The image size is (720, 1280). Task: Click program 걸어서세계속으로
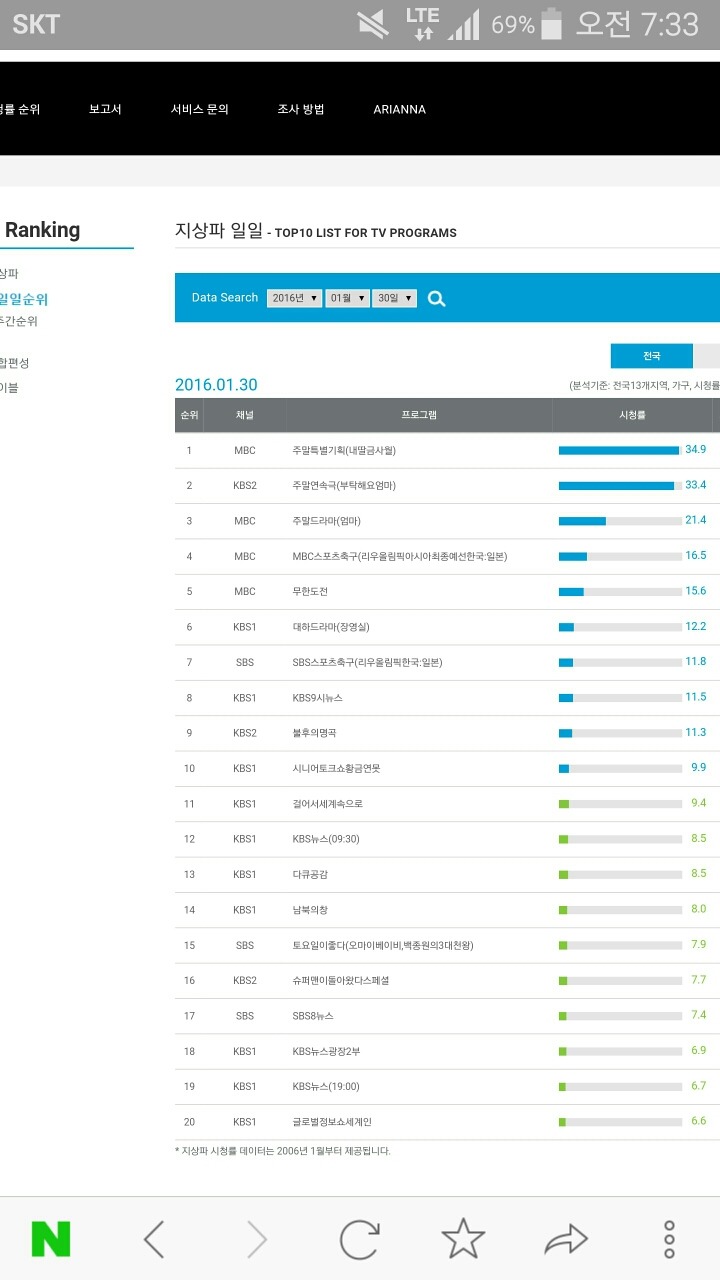(x=327, y=804)
